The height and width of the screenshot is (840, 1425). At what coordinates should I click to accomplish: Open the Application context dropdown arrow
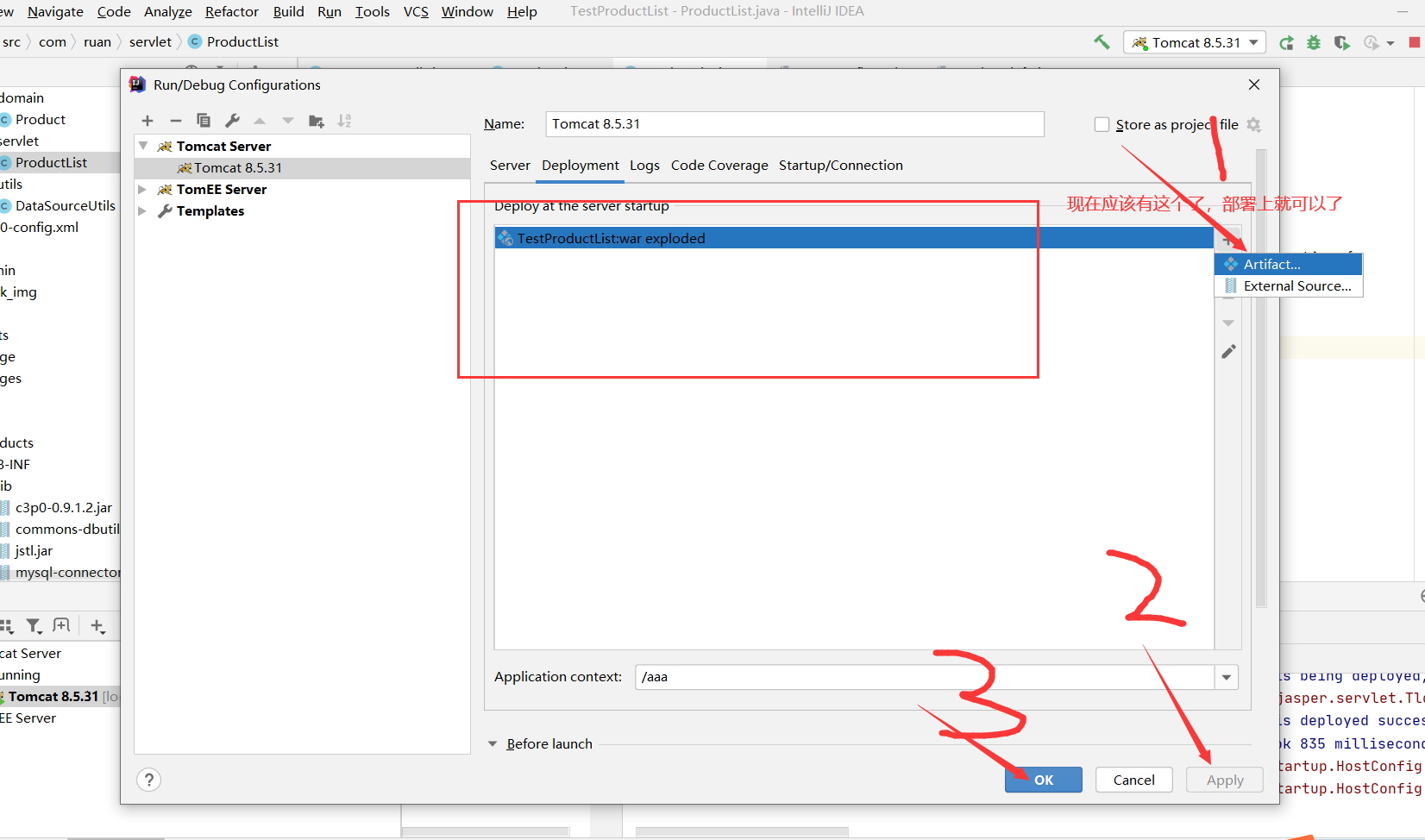pos(1227,677)
